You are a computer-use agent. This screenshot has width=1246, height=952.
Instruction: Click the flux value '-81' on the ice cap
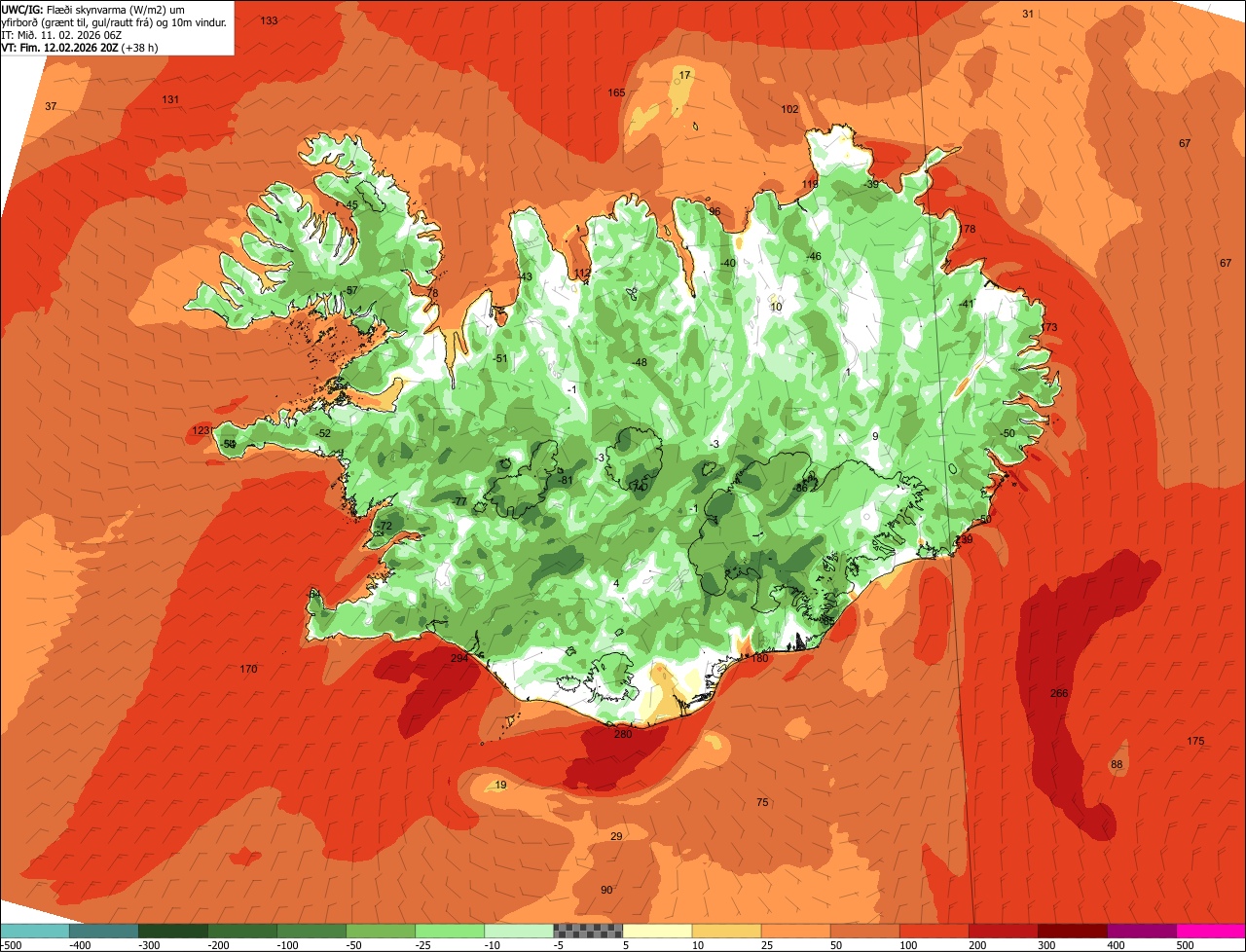[x=566, y=480]
